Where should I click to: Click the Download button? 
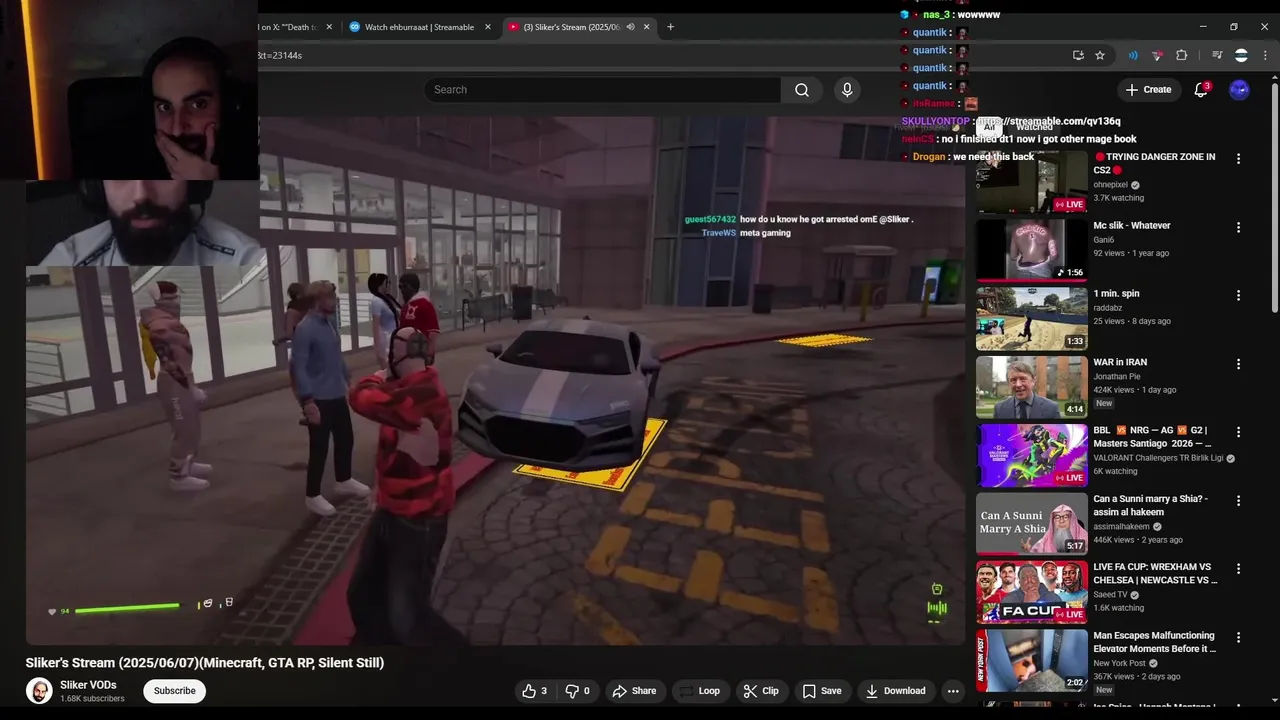click(895, 691)
